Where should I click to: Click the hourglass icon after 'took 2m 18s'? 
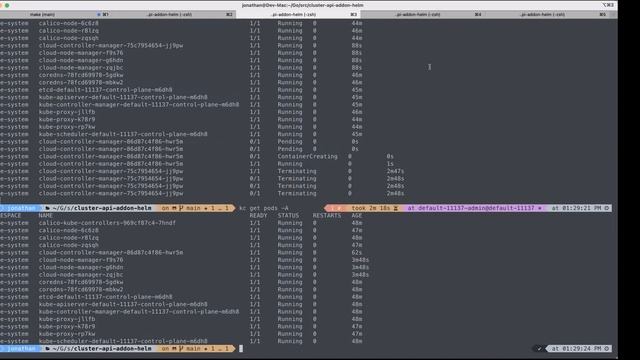pos(396,208)
